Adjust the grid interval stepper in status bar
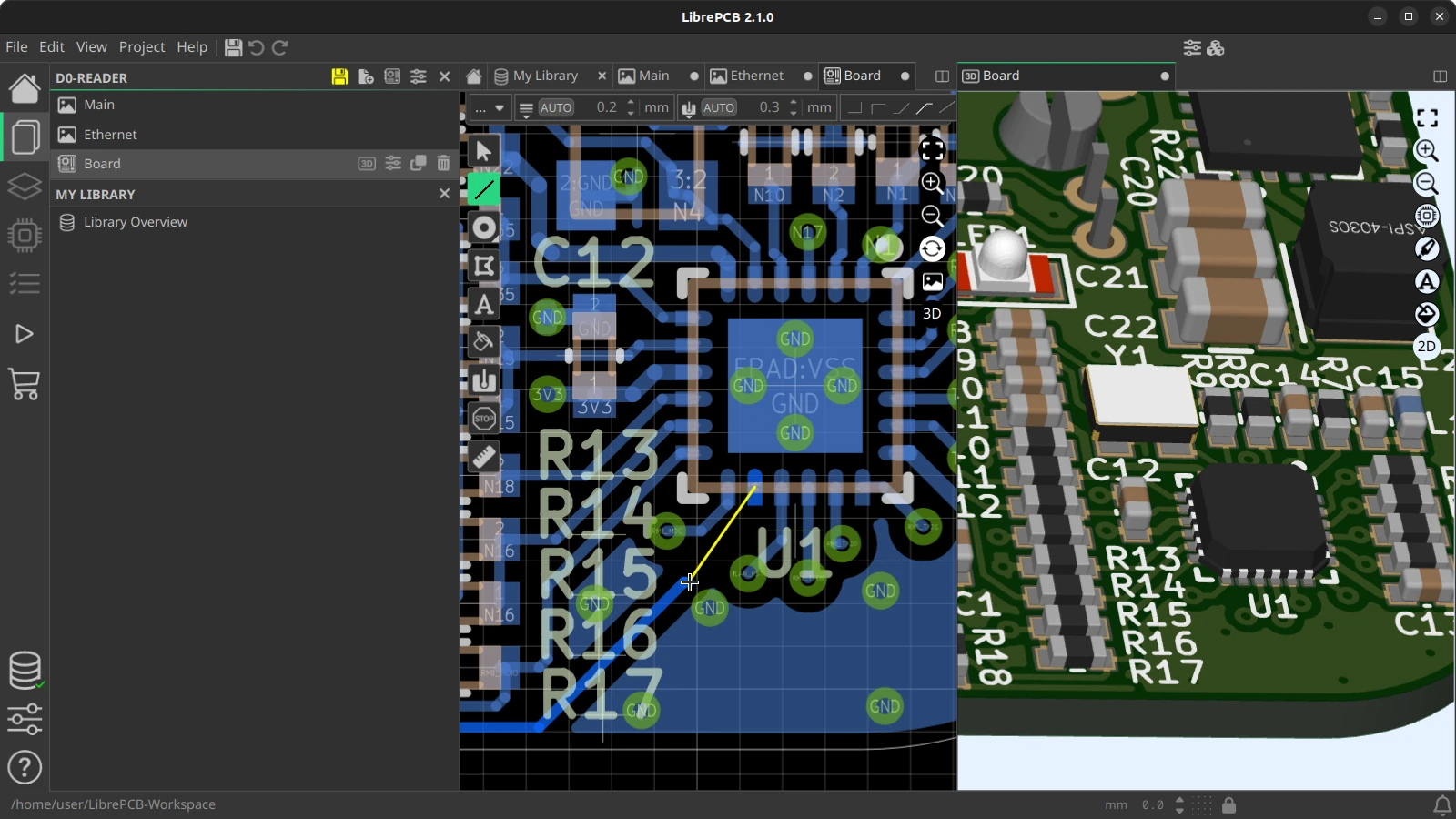Screen dimensions: 1456x819 click(1179, 804)
